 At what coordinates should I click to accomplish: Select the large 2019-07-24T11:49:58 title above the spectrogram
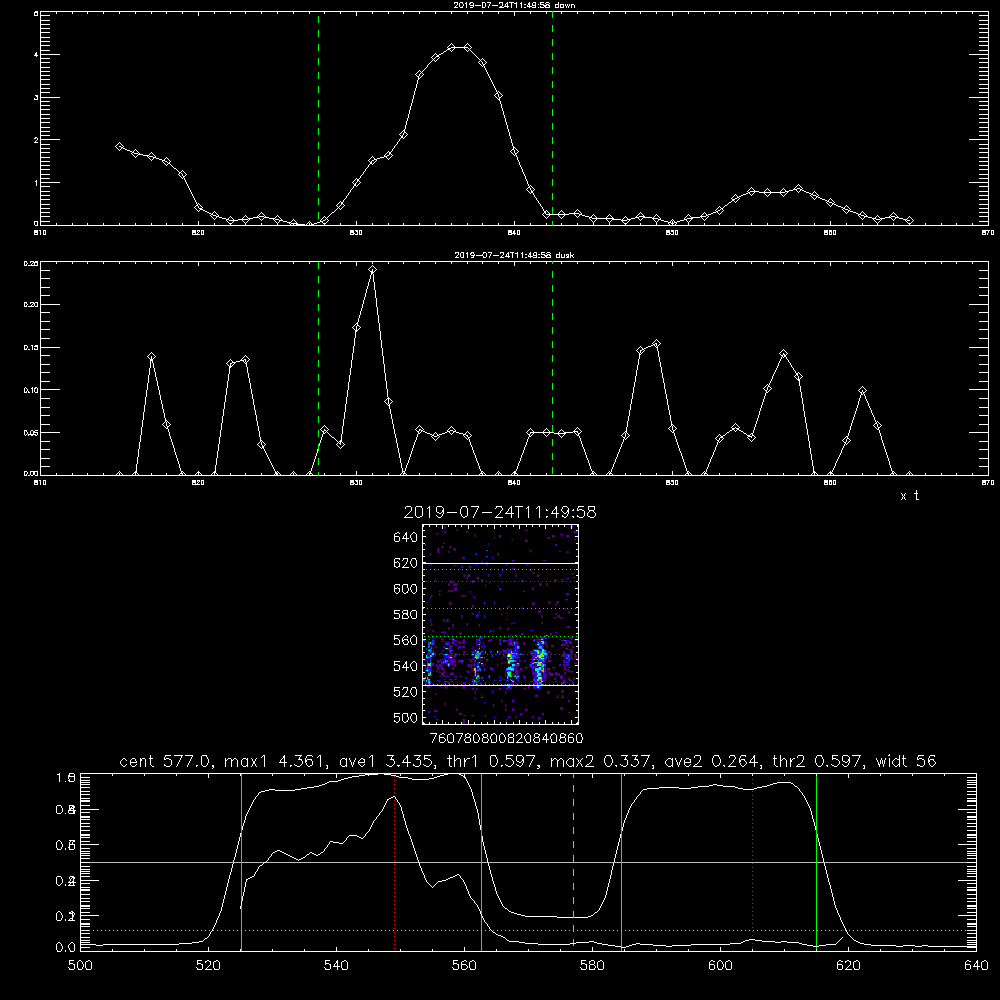pos(500,512)
